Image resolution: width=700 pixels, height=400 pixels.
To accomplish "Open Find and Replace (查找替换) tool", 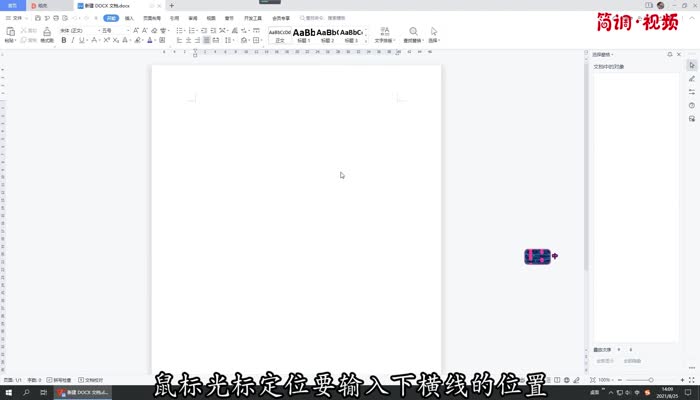I will (x=414, y=35).
